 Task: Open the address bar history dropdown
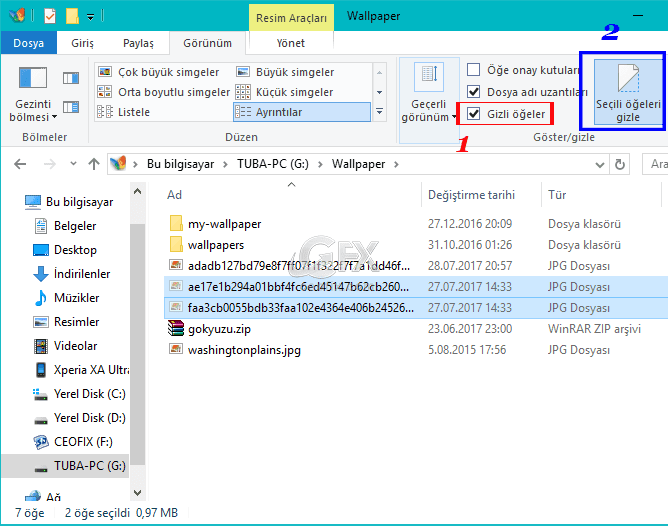click(x=599, y=164)
